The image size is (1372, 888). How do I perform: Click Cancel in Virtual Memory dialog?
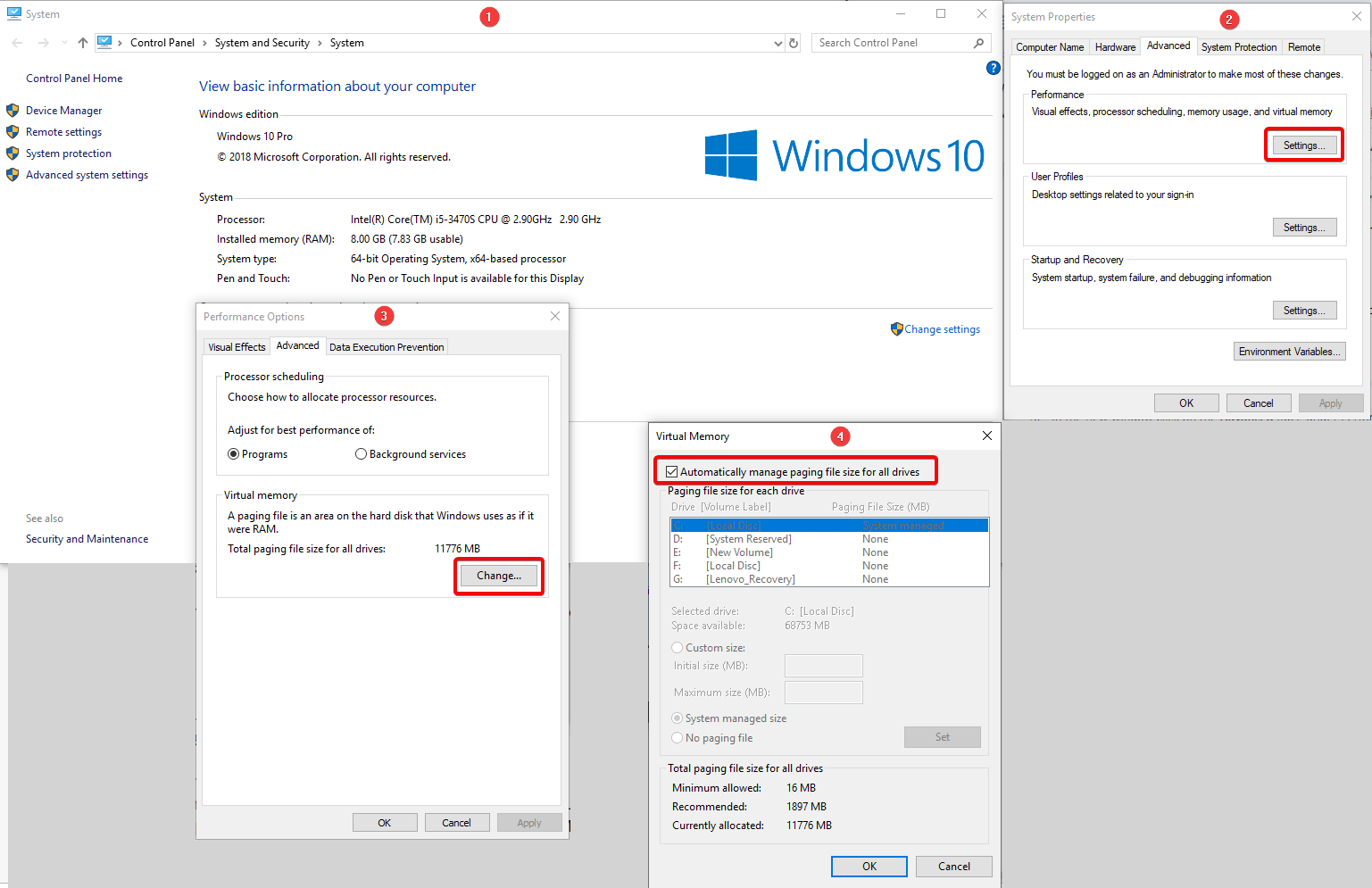[954, 867]
